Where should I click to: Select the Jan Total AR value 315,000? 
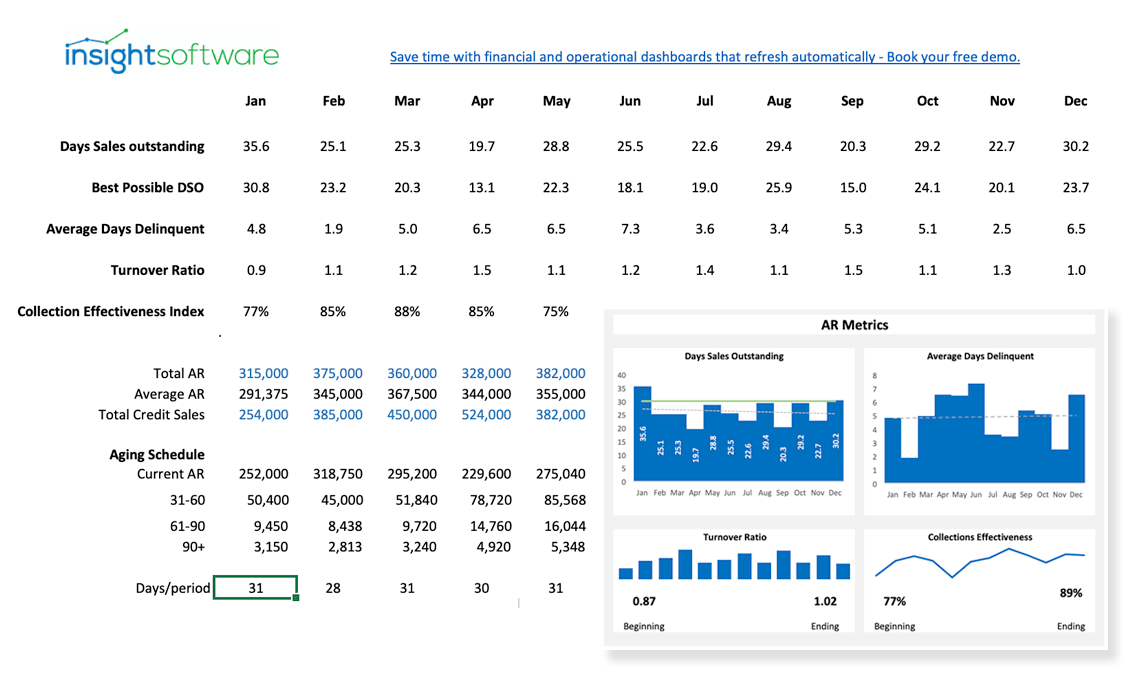(x=263, y=373)
